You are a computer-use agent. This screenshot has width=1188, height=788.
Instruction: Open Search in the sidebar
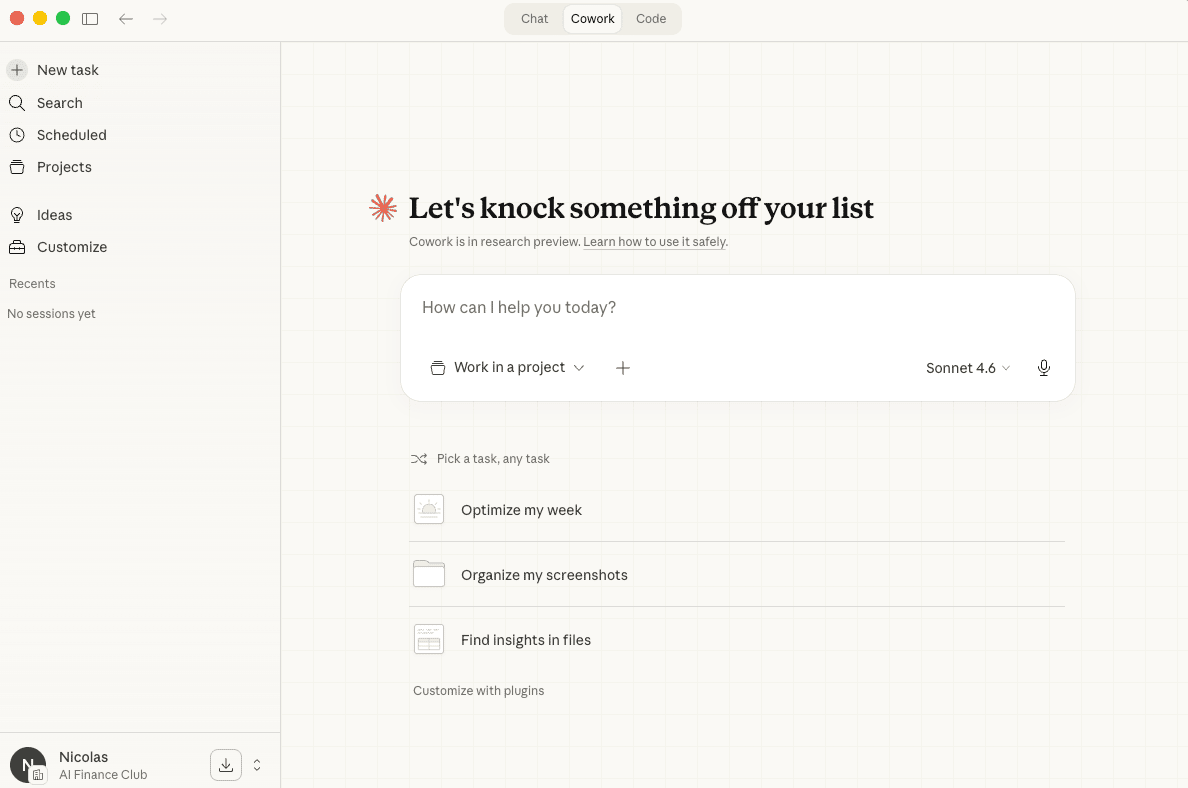tap(59, 103)
